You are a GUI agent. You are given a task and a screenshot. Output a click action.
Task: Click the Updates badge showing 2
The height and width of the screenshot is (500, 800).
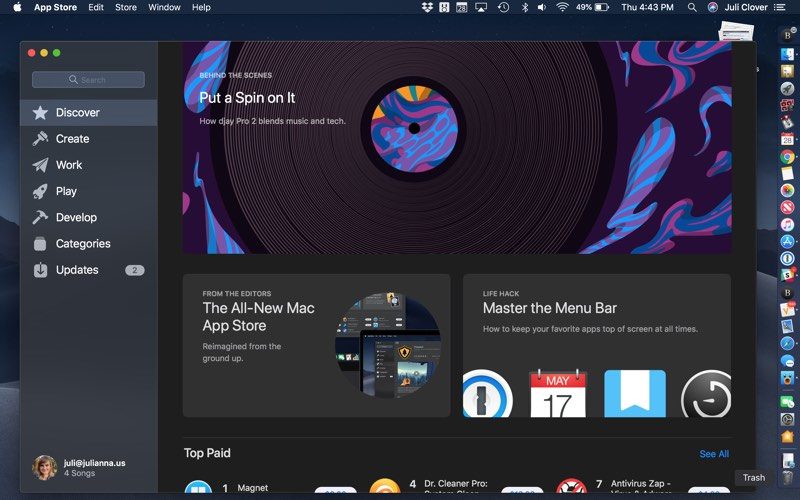[x=135, y=270]
